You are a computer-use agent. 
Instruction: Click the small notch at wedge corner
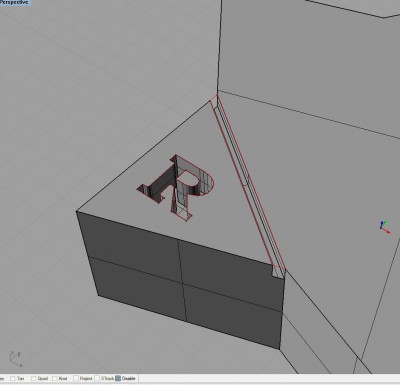[278, 271]
